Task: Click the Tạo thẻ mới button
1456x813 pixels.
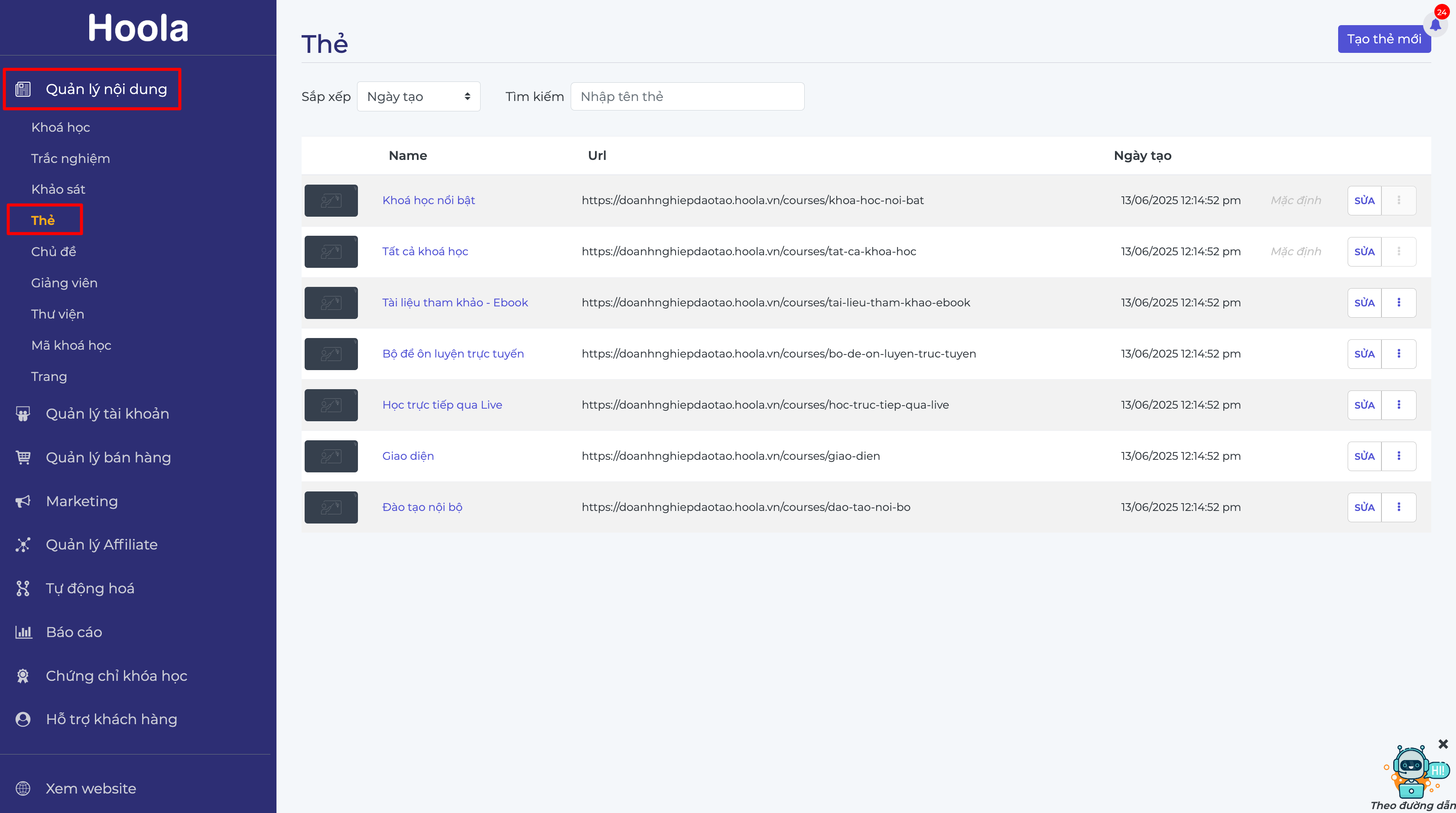Action: [x=1384, y=39]
